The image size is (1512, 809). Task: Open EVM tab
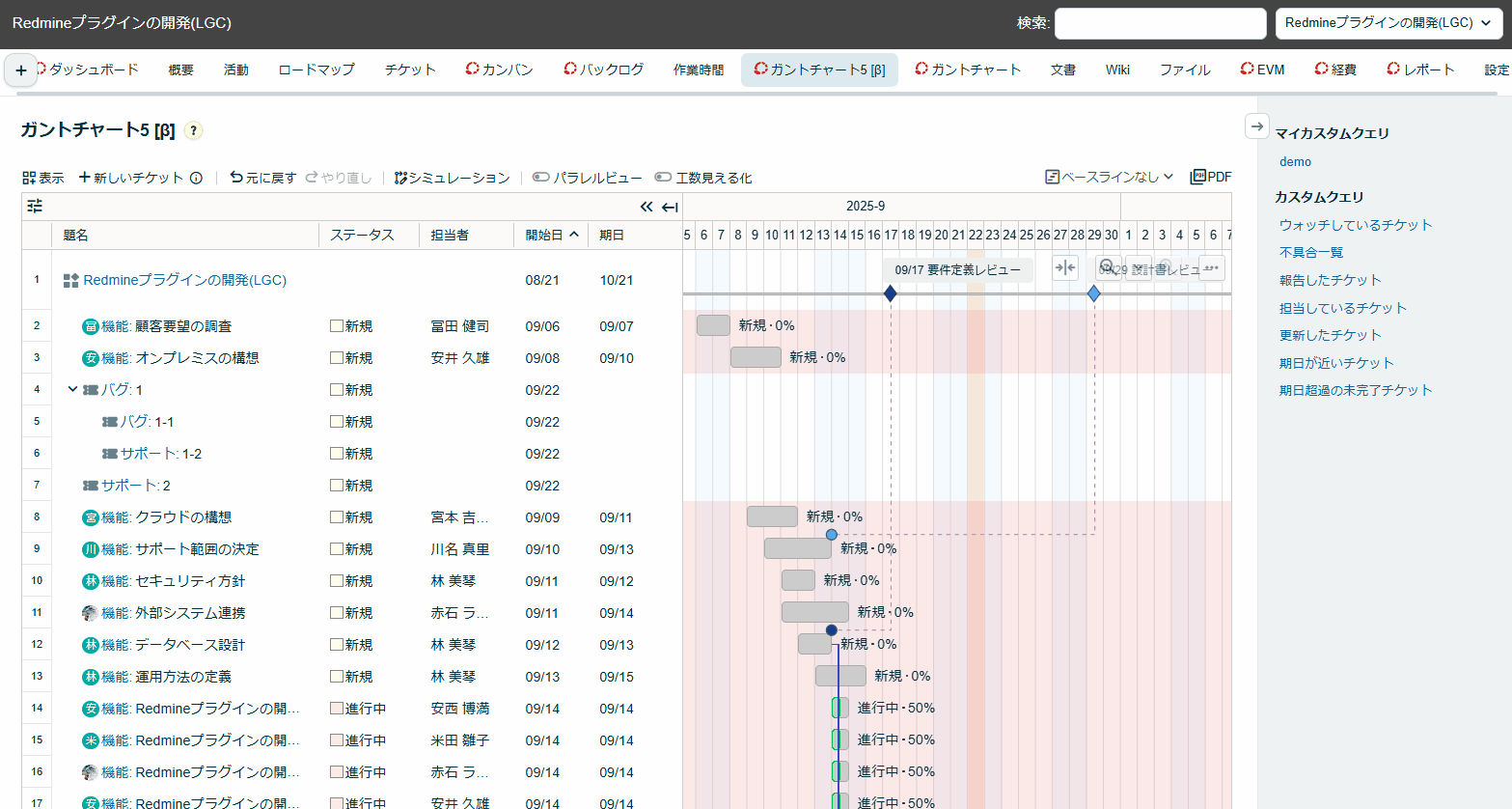[1262, 70]
